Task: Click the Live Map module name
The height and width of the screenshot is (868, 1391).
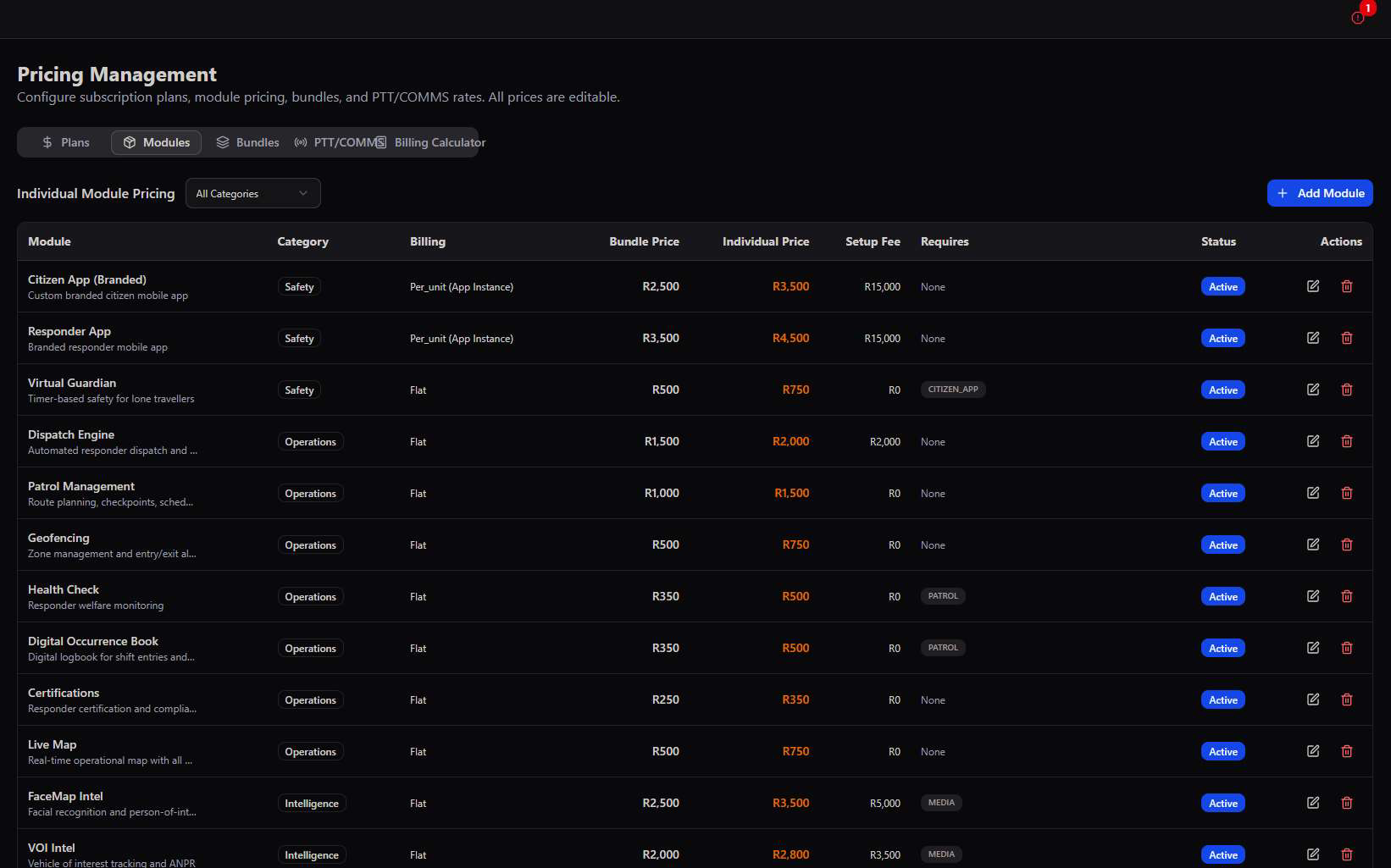Action: (52, 744)
